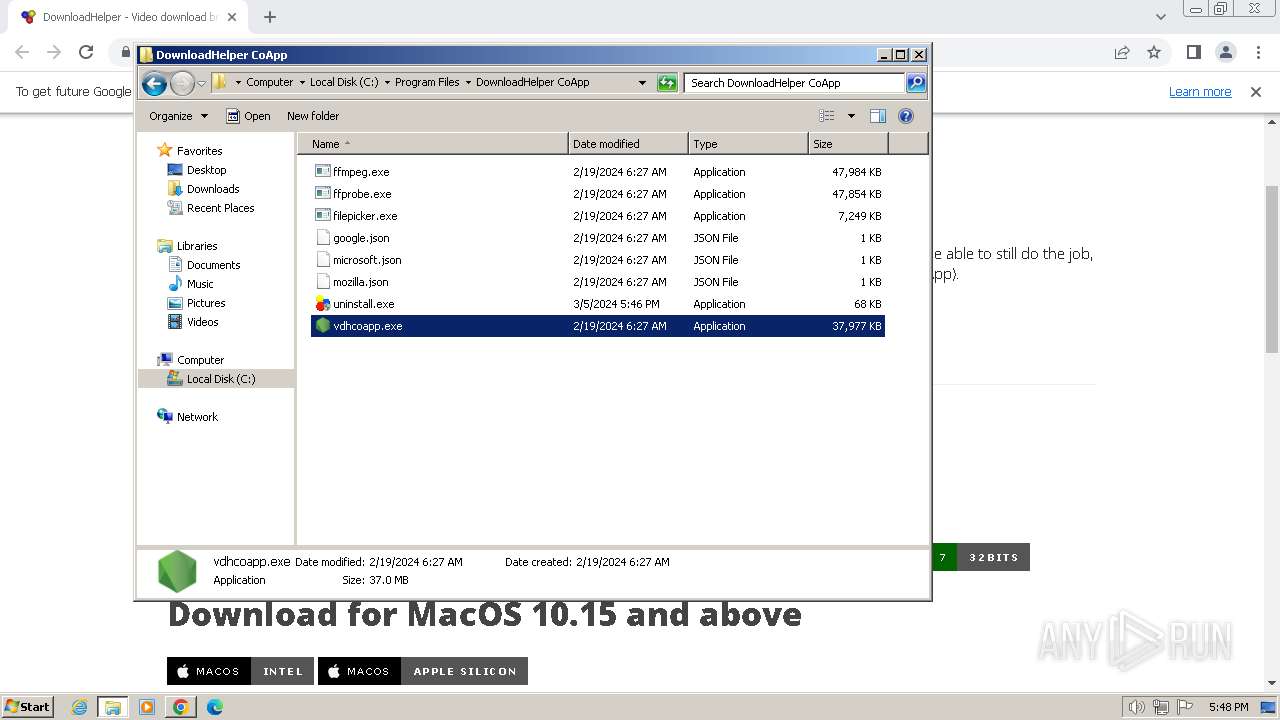The image size is (1280, 720).
Task: Click the uninstall.exe colored icon
Action: tap(322, 304)
